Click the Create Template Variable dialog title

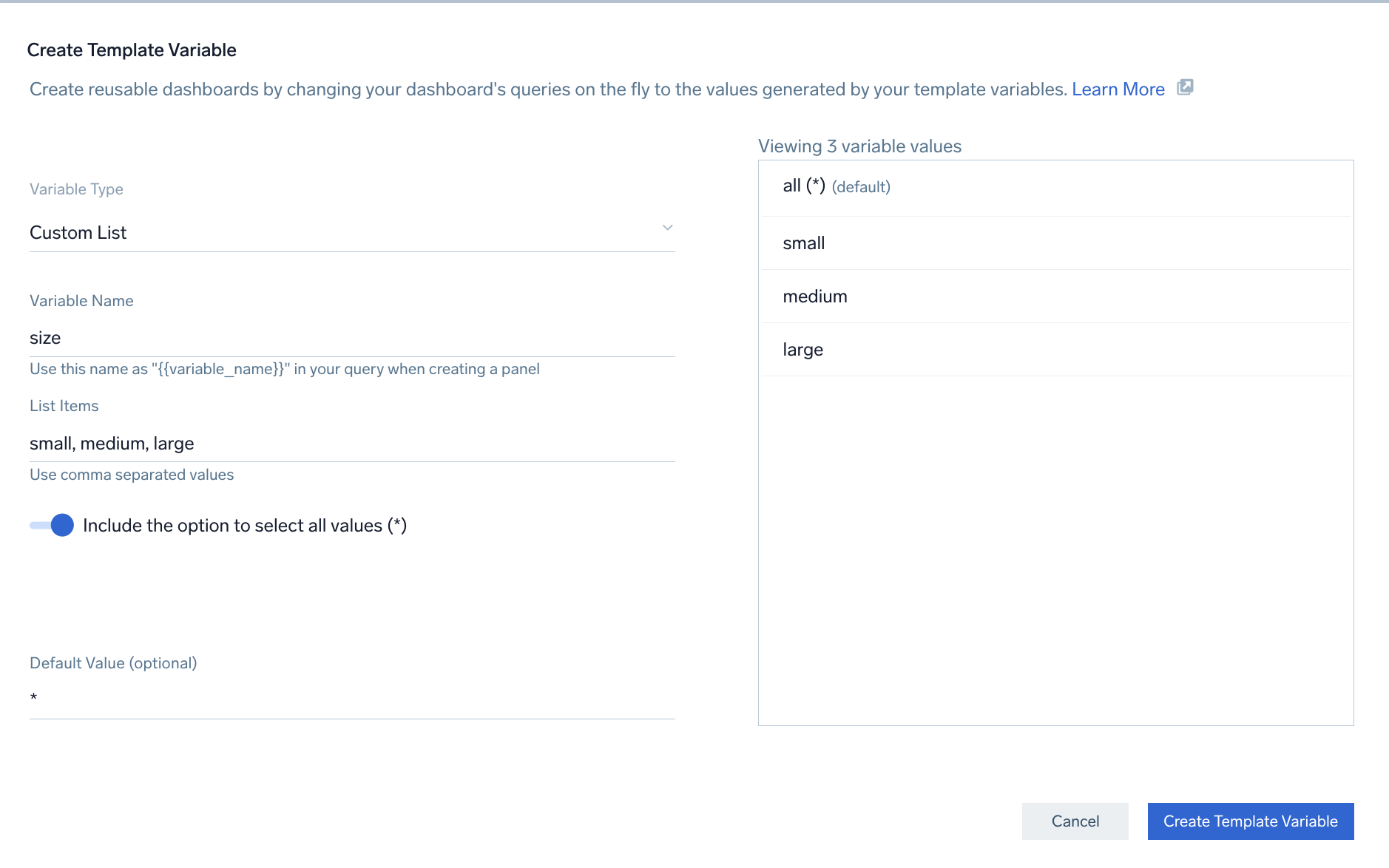[x=132, y=50]
